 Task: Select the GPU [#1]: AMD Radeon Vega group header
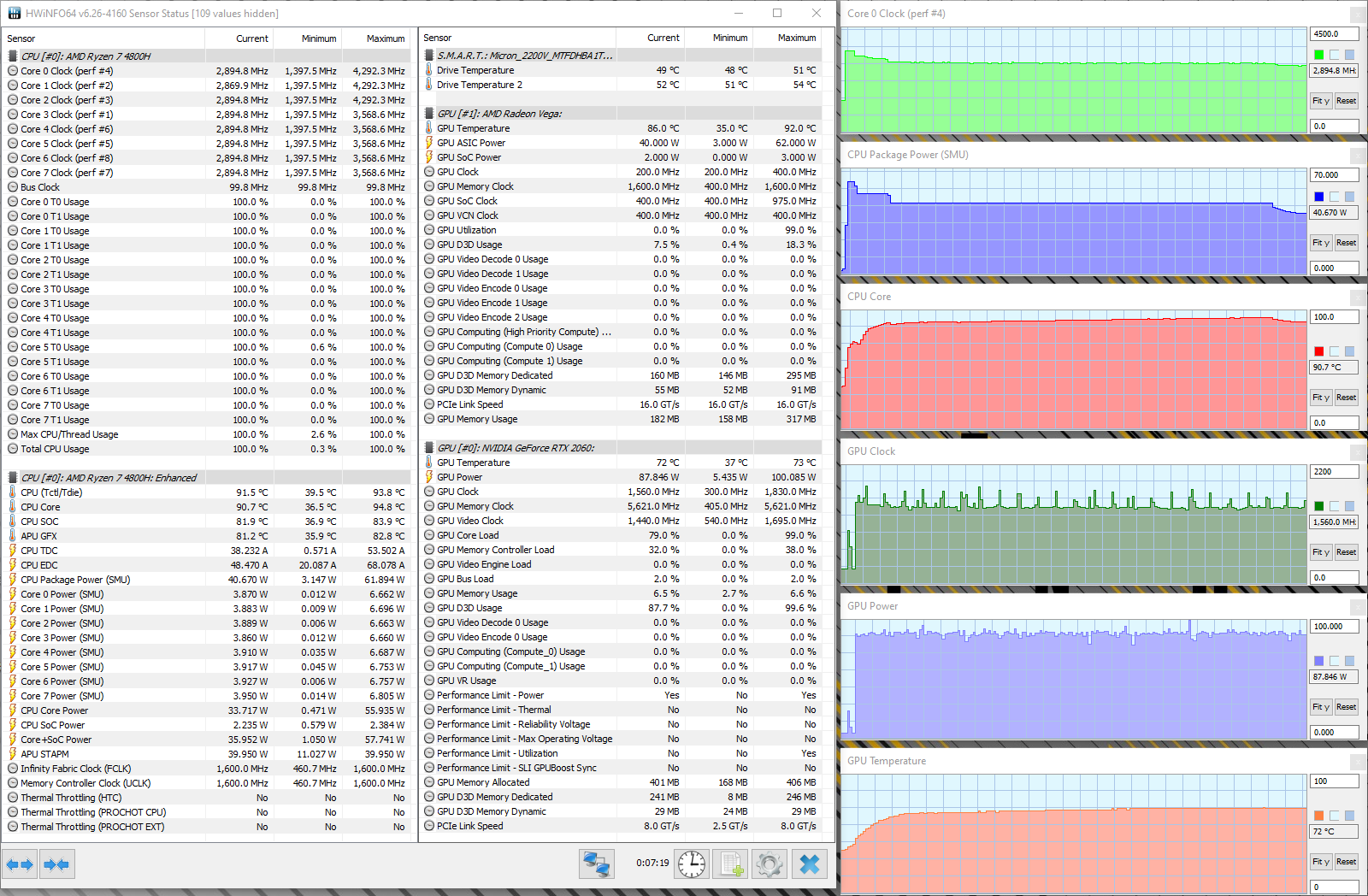point(622,114)
